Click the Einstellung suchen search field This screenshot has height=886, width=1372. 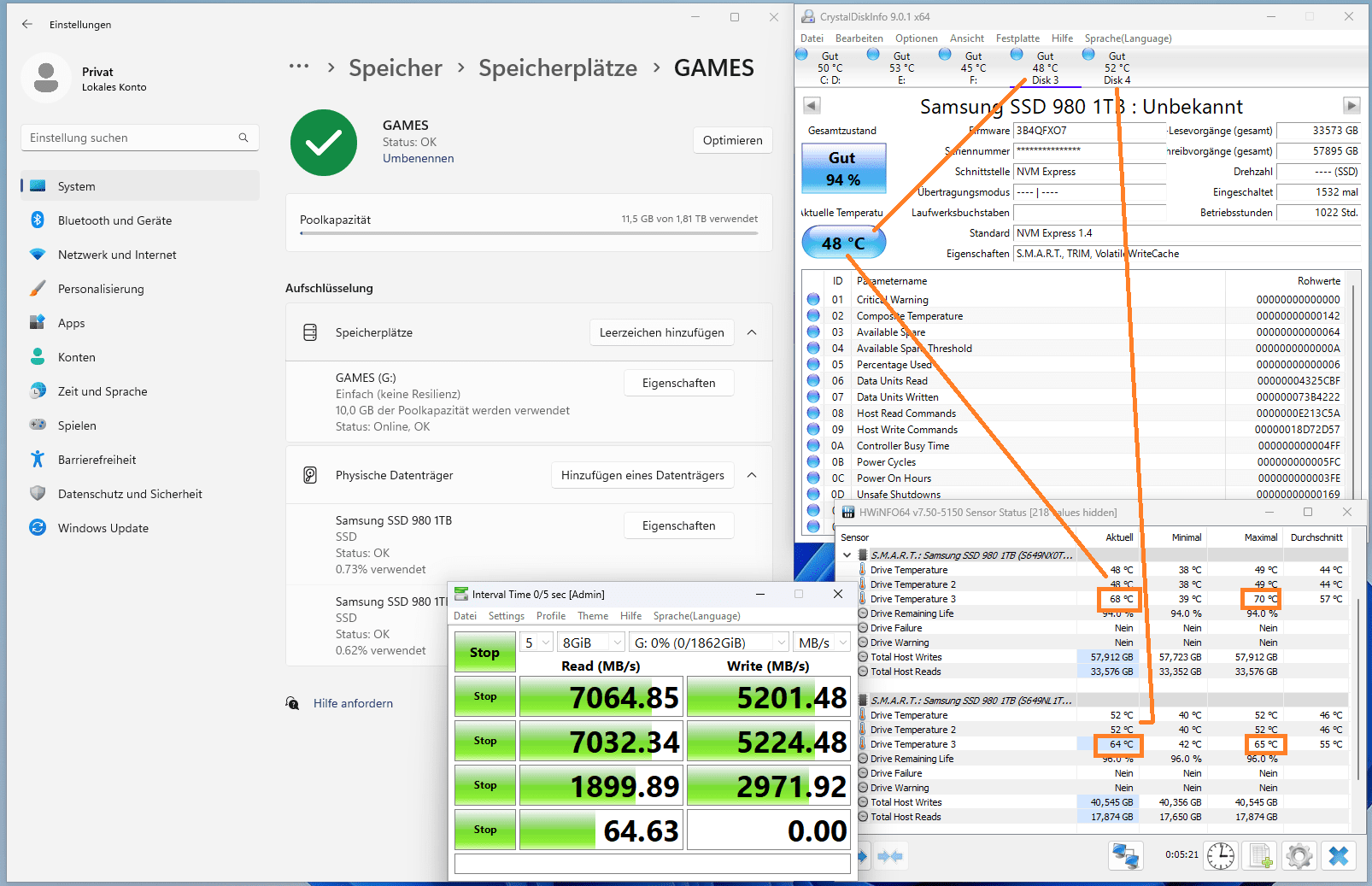pyautogui.click(x=139, y=138)
